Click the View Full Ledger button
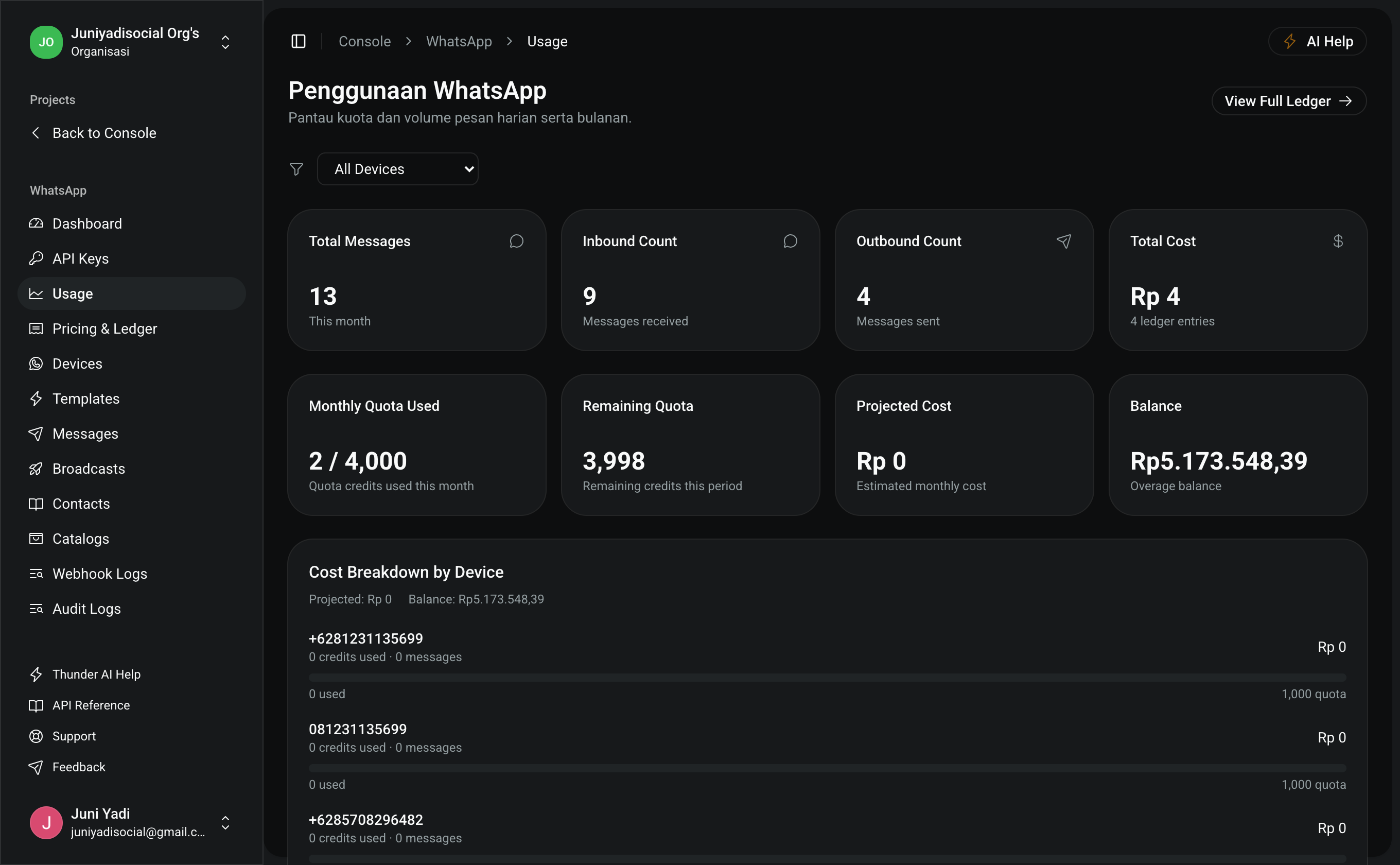The image size is (1400, 865). pos(1288,101)
